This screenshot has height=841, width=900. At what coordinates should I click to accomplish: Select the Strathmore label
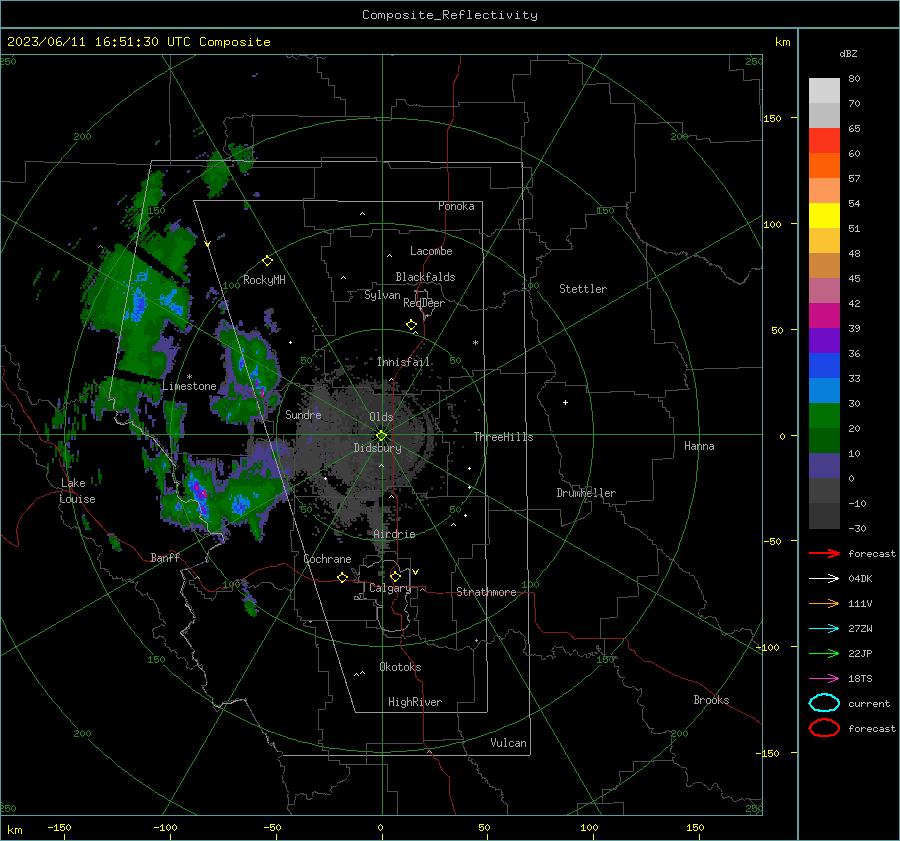coord(486,592)
